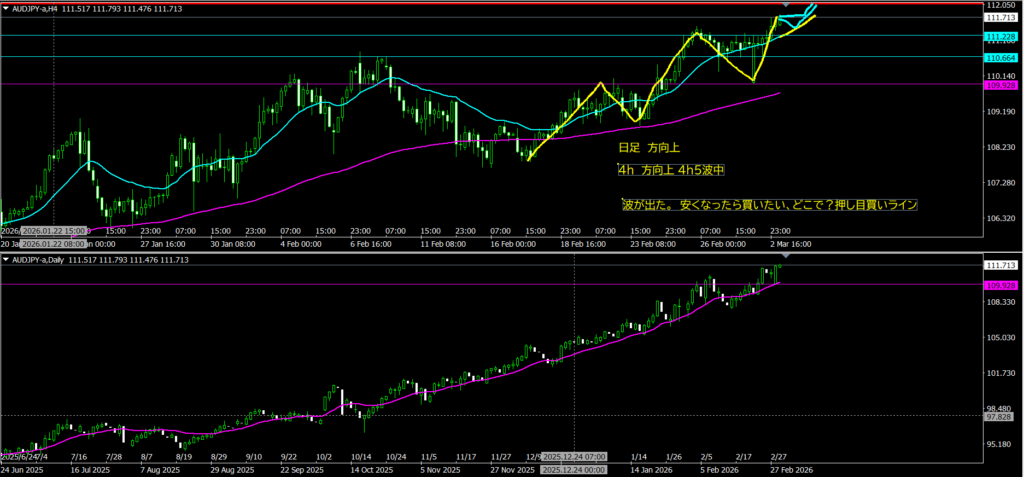This screenshot has height=477, width=1024.
Task: Click the magenta 109.928 label on Daily chart
Action: coord(1001,283)
